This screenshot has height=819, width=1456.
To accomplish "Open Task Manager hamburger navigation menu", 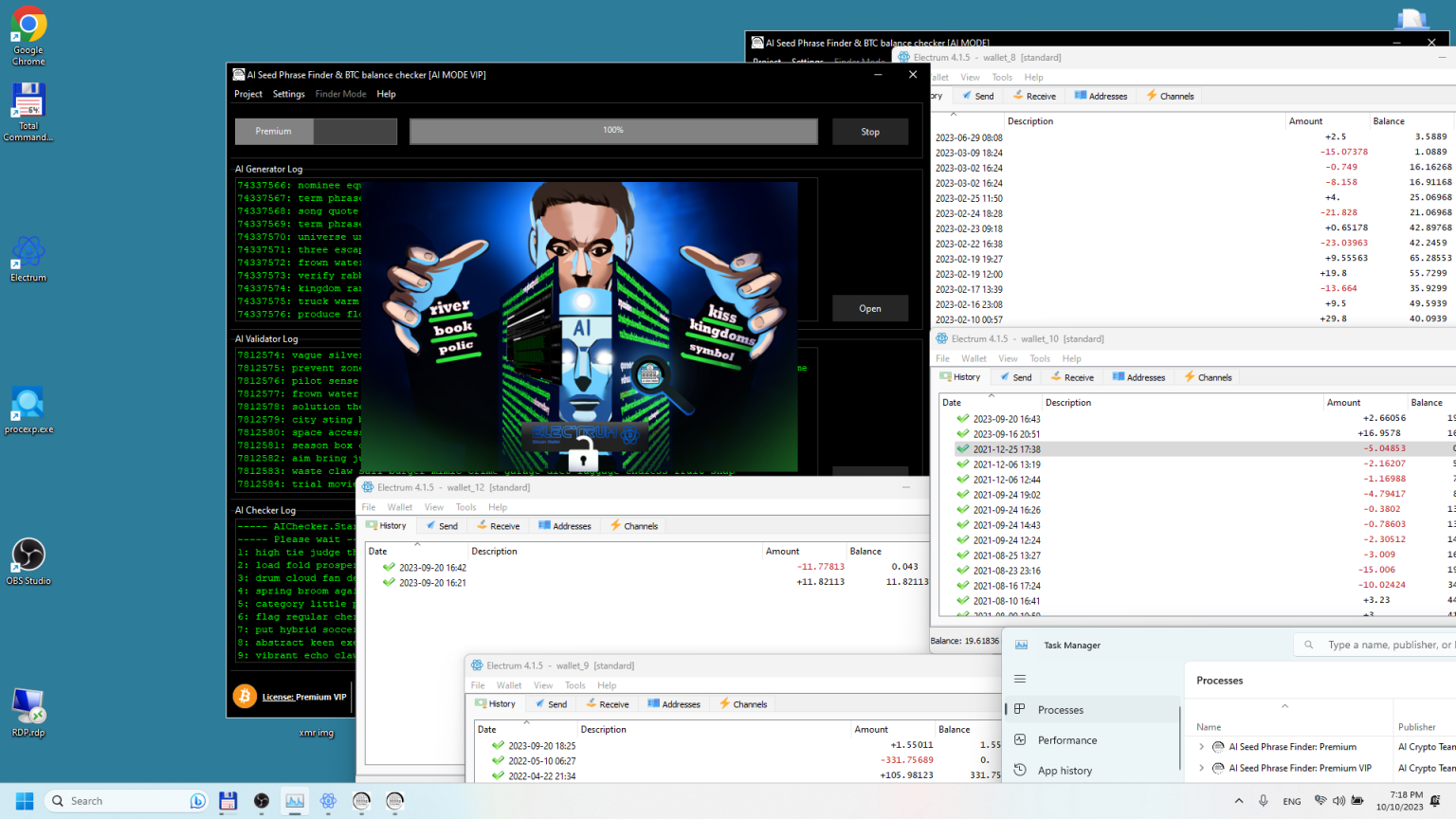I will tap(1020, 679).
